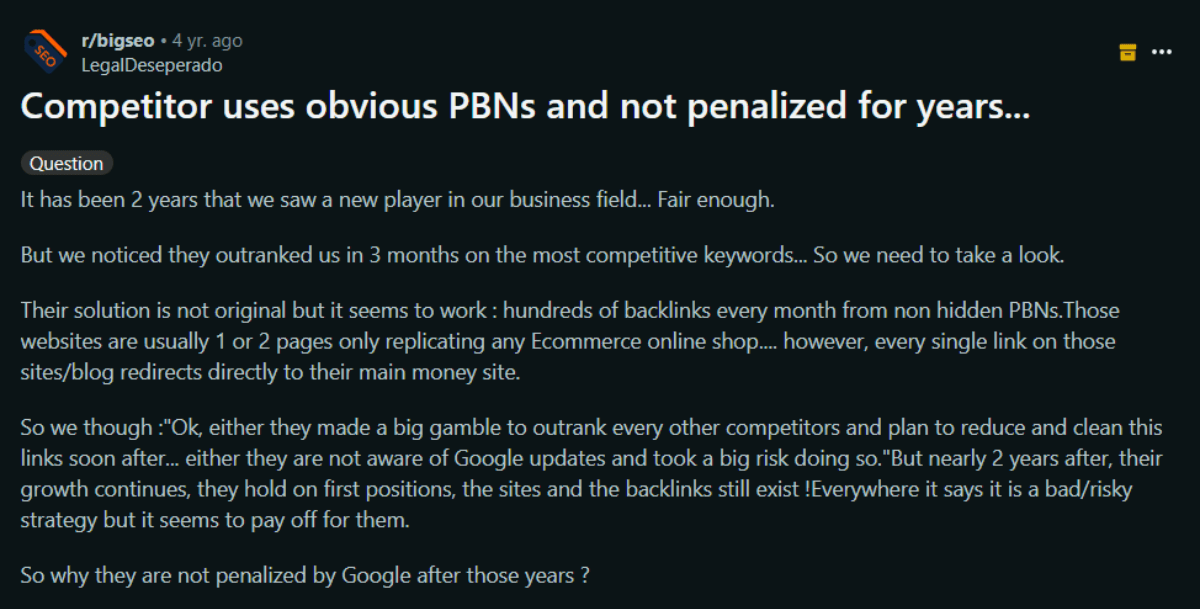Click the paragraph starting 'It has been 2 years'
The height and width of the screenshot is (609, 1200).
(398, 199)
